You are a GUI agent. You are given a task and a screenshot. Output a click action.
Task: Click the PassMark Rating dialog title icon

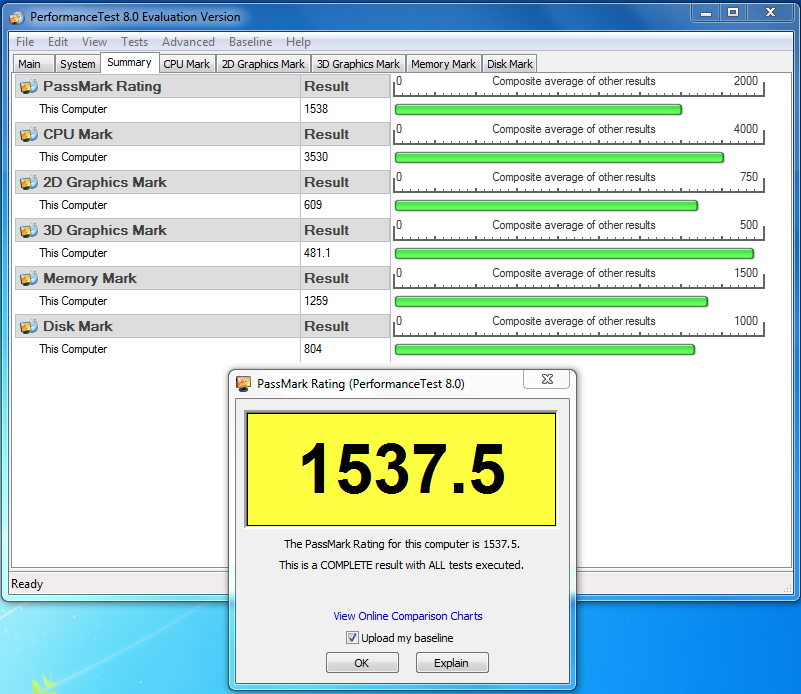click(244, 384)
